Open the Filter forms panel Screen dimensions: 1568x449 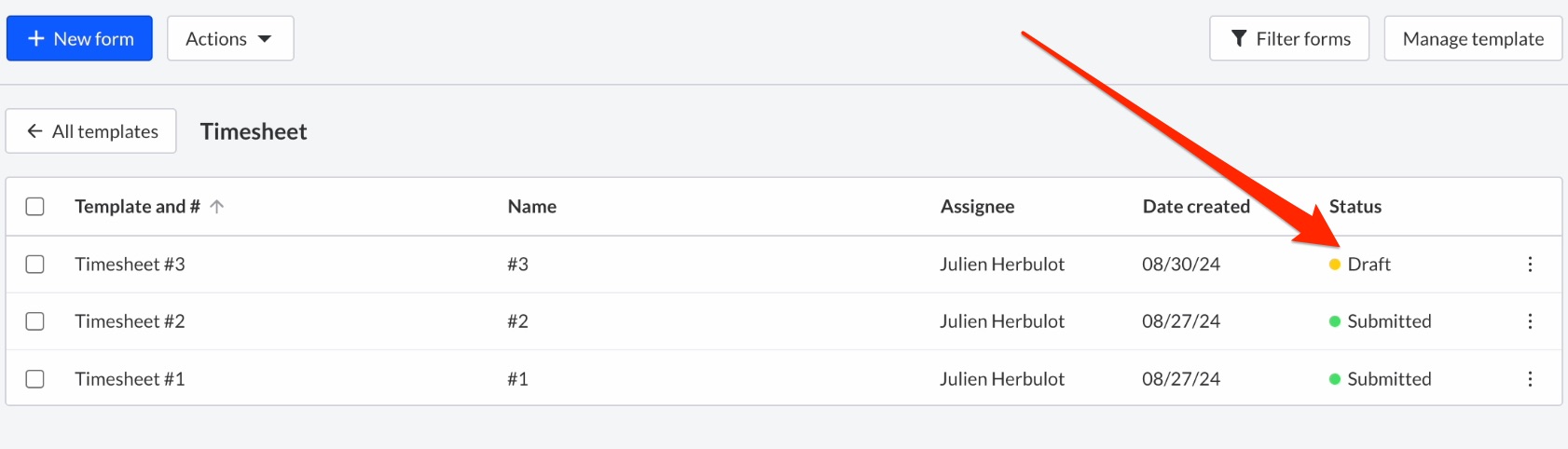click(x=1289, y=38)
